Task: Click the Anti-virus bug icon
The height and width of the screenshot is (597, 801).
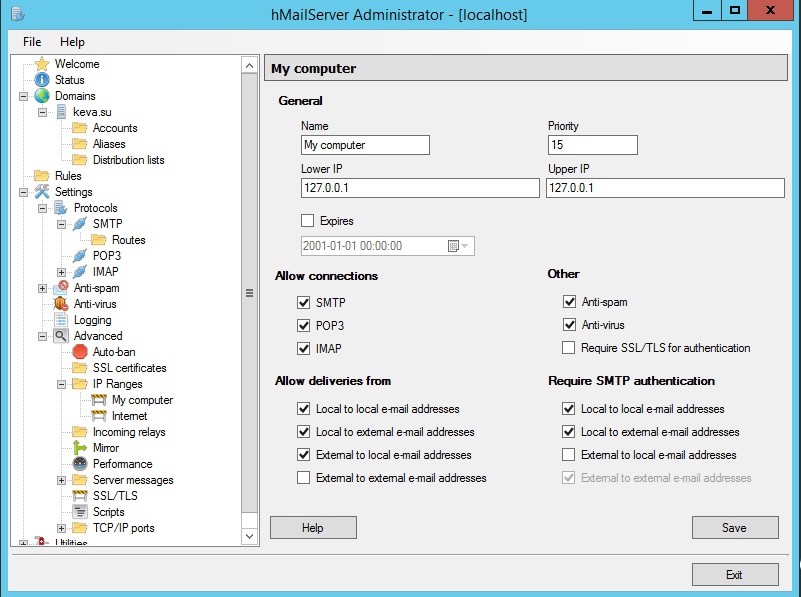Action: pos(61,304)
